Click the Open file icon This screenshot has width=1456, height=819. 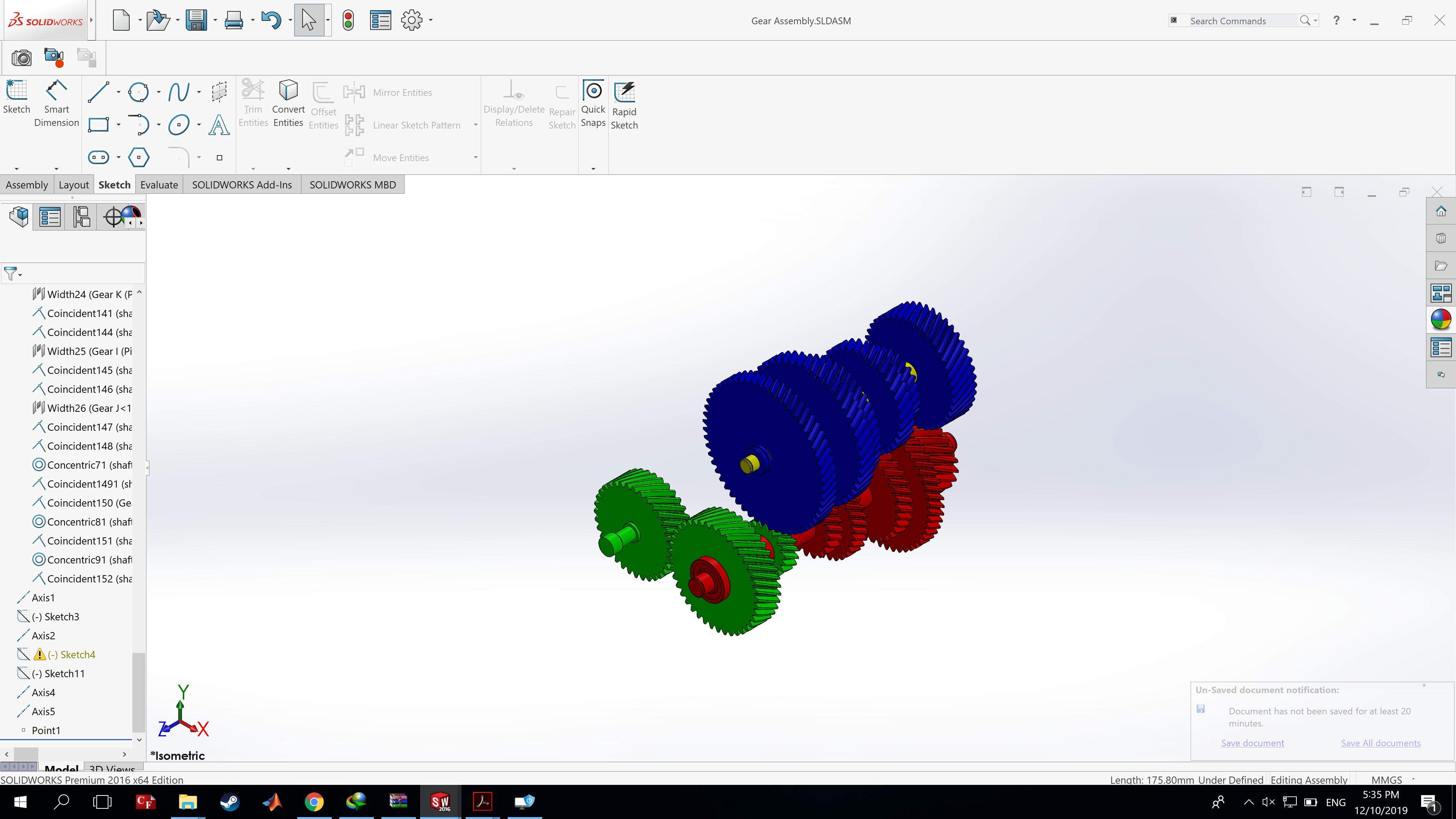(158, 20)
